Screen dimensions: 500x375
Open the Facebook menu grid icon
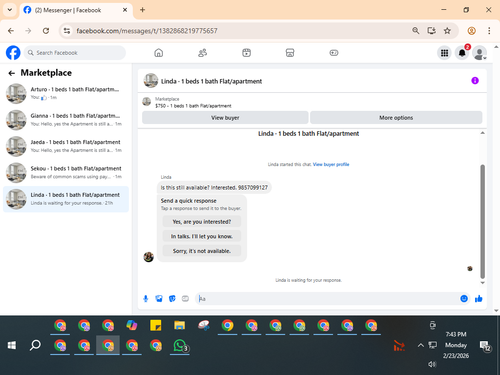coord(444,53)
